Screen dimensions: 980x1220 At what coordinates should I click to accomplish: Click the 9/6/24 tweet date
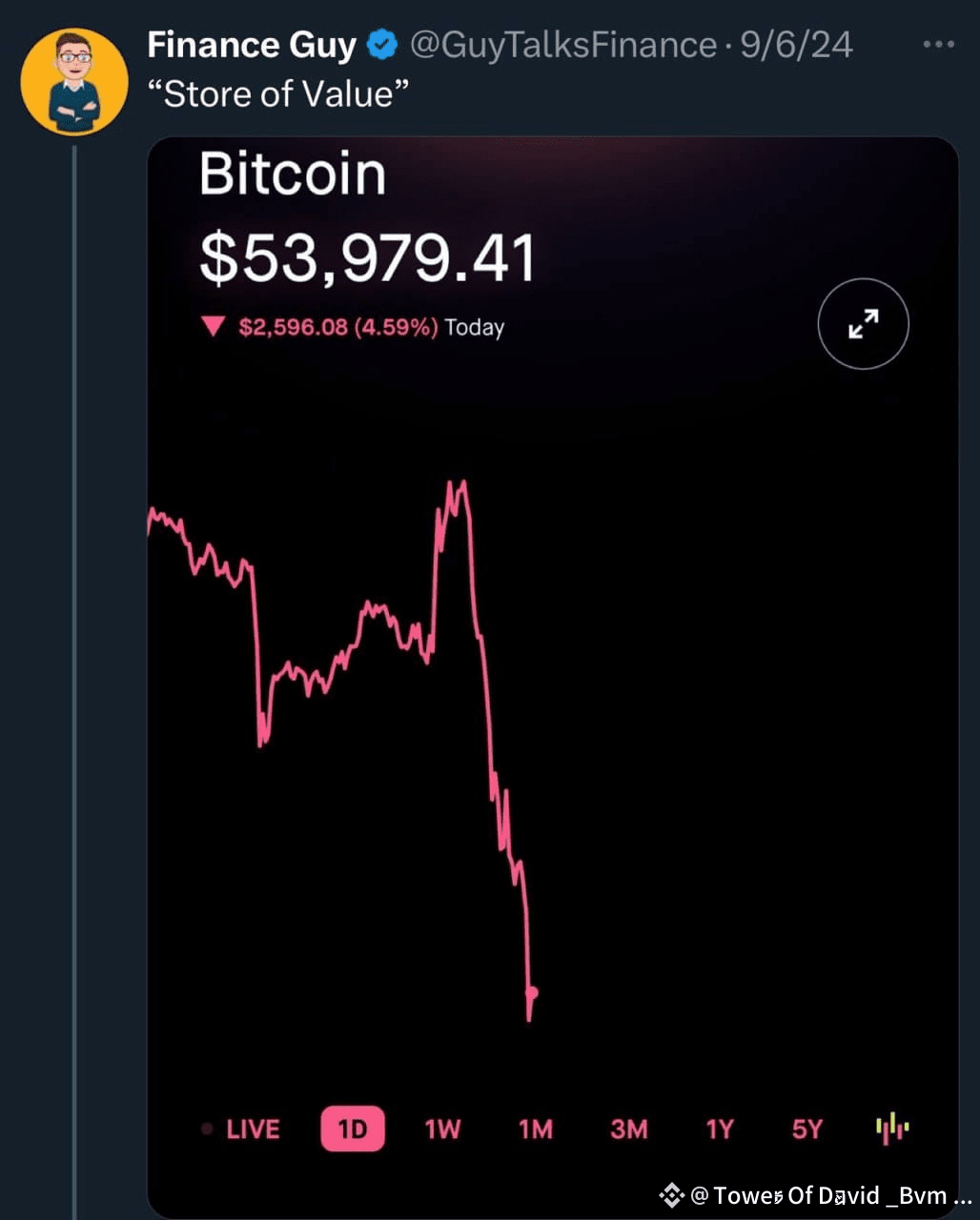(x=797, y=45)
